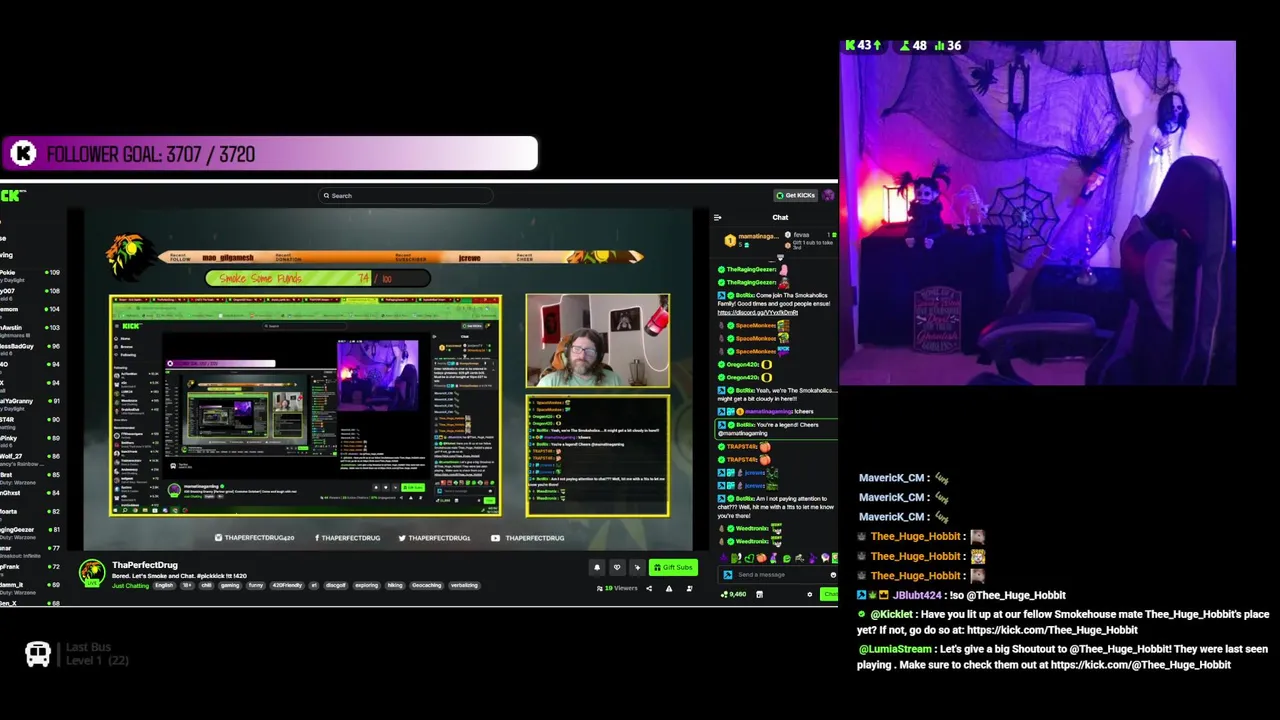Select the funny stream tag

point(256,585)
